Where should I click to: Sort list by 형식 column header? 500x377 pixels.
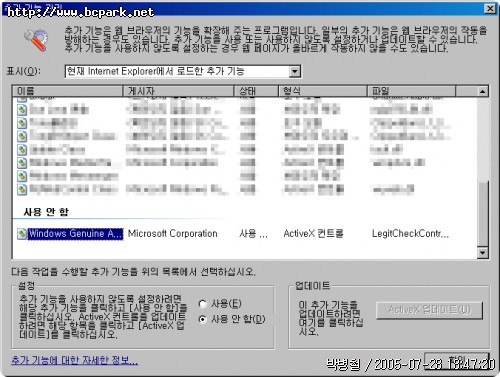point(323,91)
